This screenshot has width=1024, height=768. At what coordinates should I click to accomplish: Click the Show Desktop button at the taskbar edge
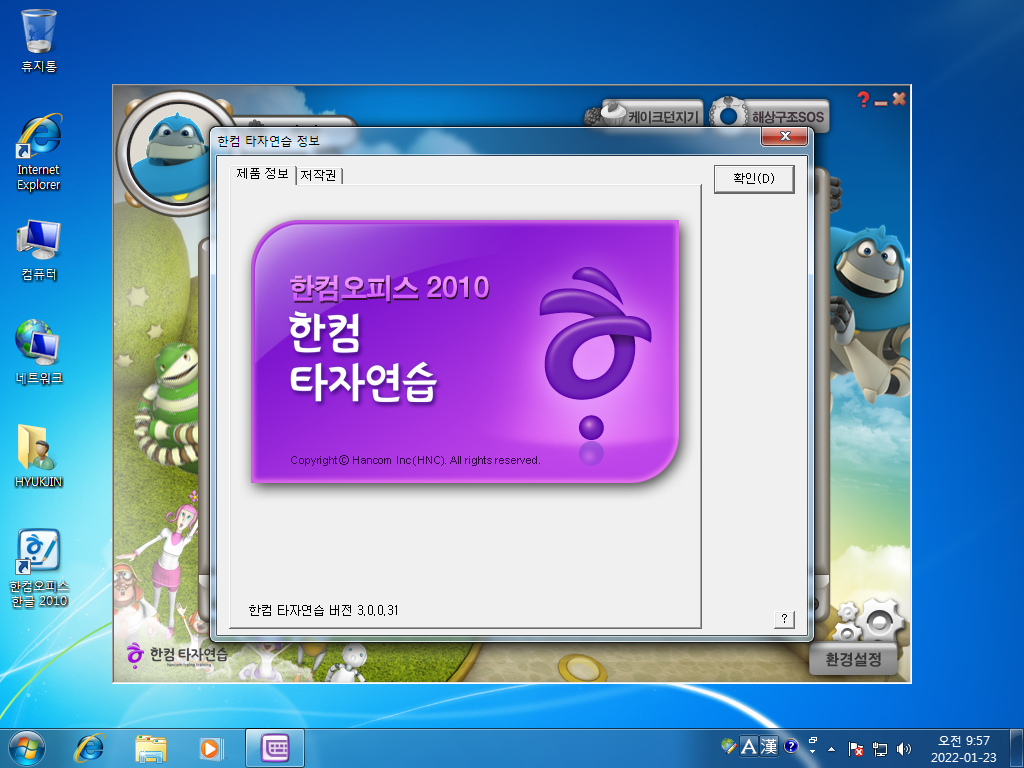1017,748
